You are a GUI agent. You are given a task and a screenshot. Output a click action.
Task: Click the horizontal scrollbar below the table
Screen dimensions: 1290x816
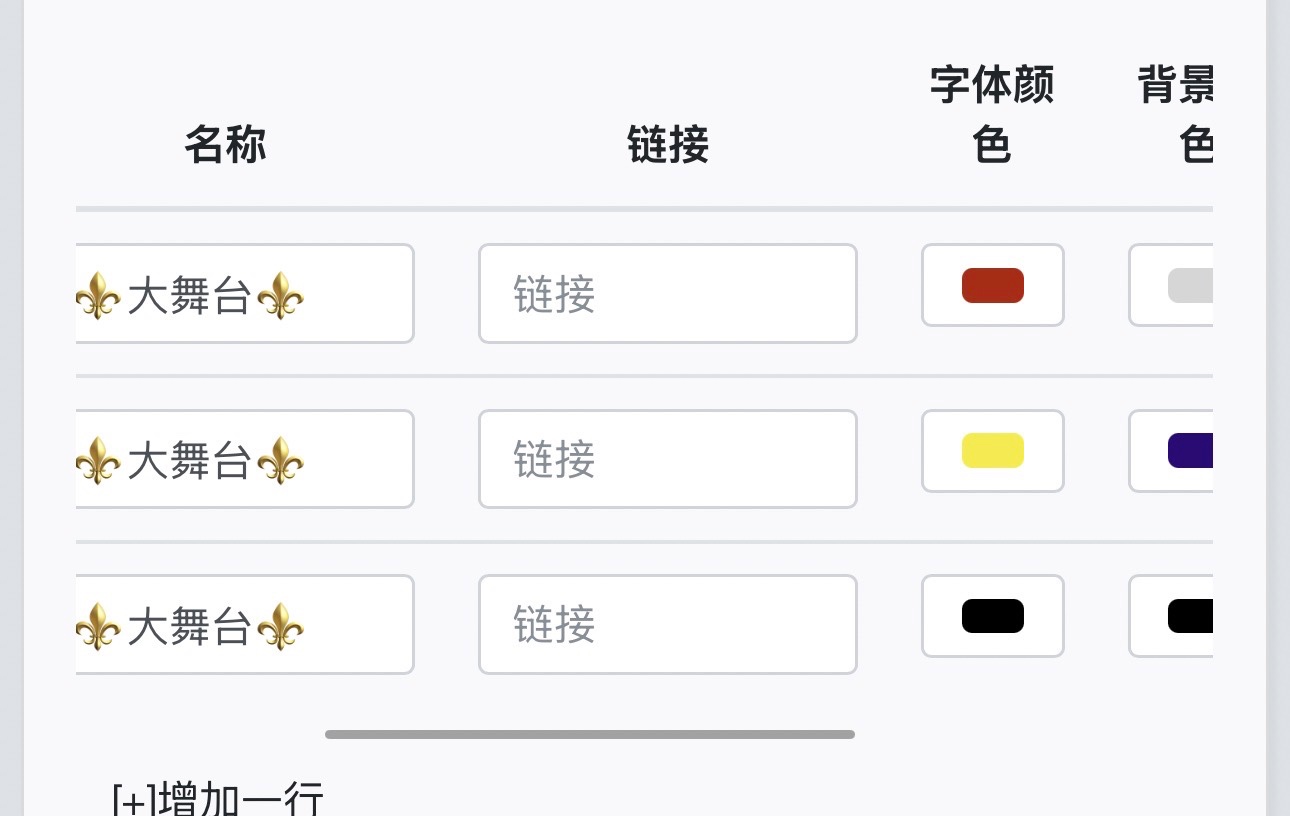click(x=589, y=735)
